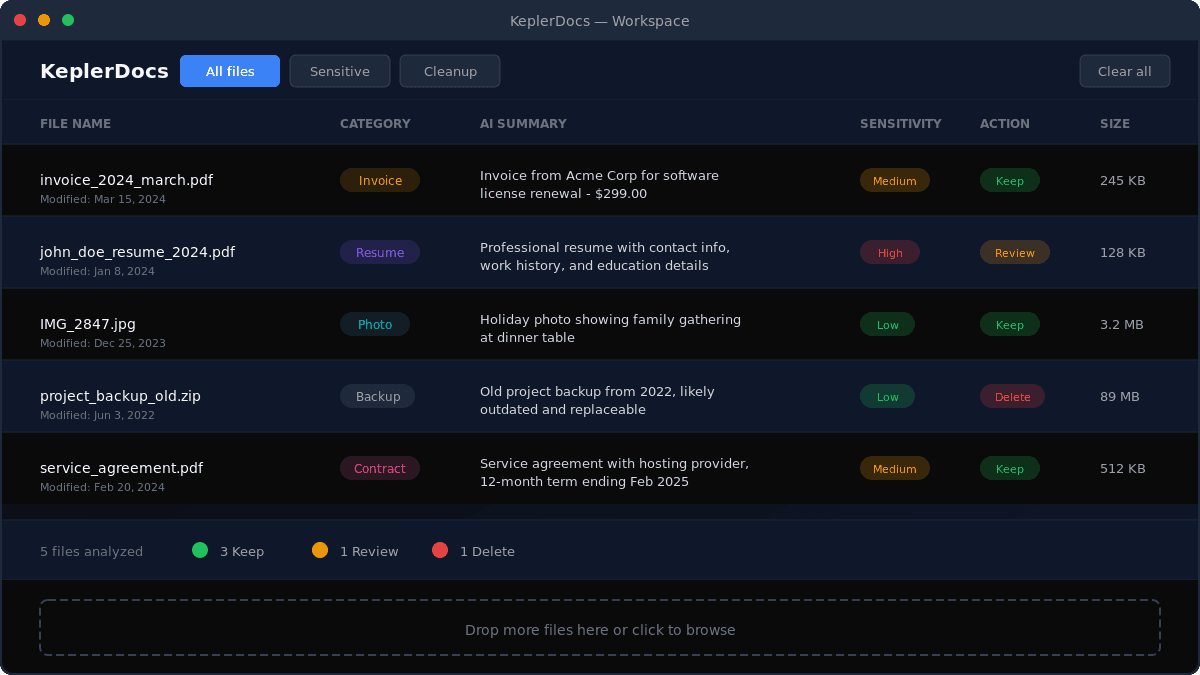Click the Medium sensitivity pill on the invoice row
The width and height of the screenshot is (1200, 675).
[x=894, y=180]
